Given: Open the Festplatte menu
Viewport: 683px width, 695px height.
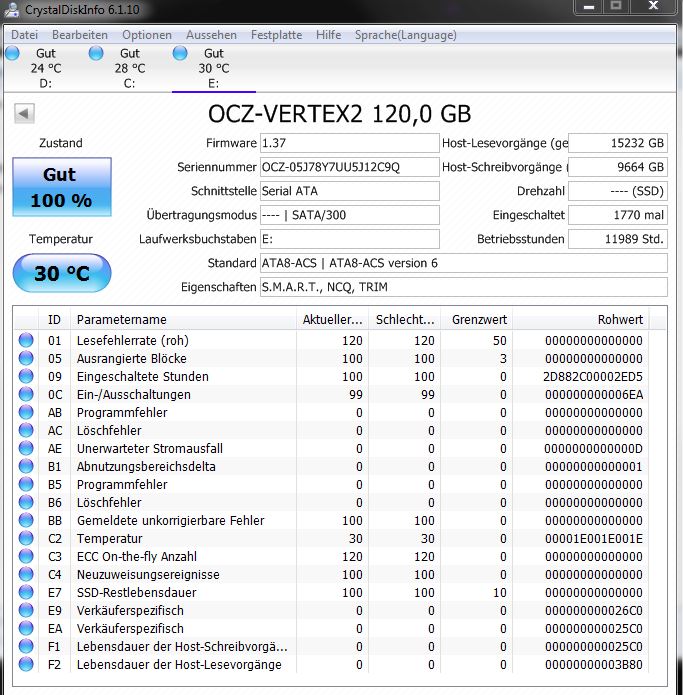Looking at the screenshot, I should point(276,35).
